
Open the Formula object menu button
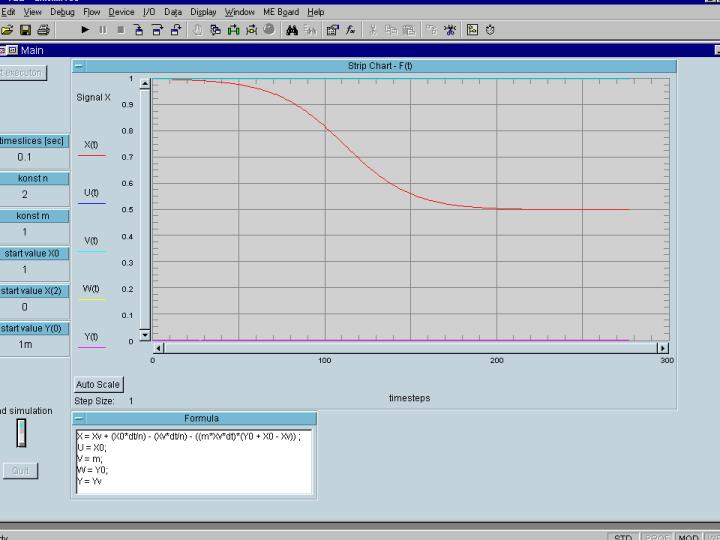pyautogui.click(x=80, y=418)
